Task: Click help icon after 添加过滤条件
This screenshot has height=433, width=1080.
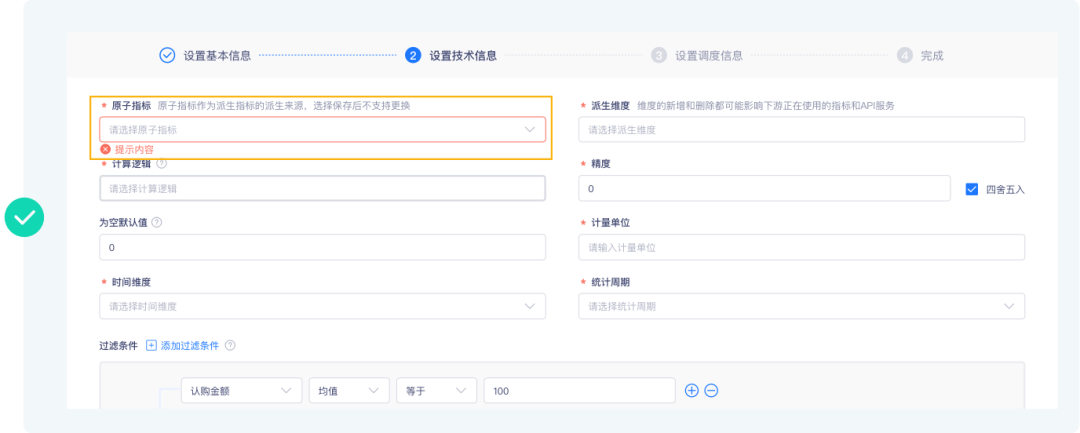Action: pyautogui.click(x=230, y=345)
